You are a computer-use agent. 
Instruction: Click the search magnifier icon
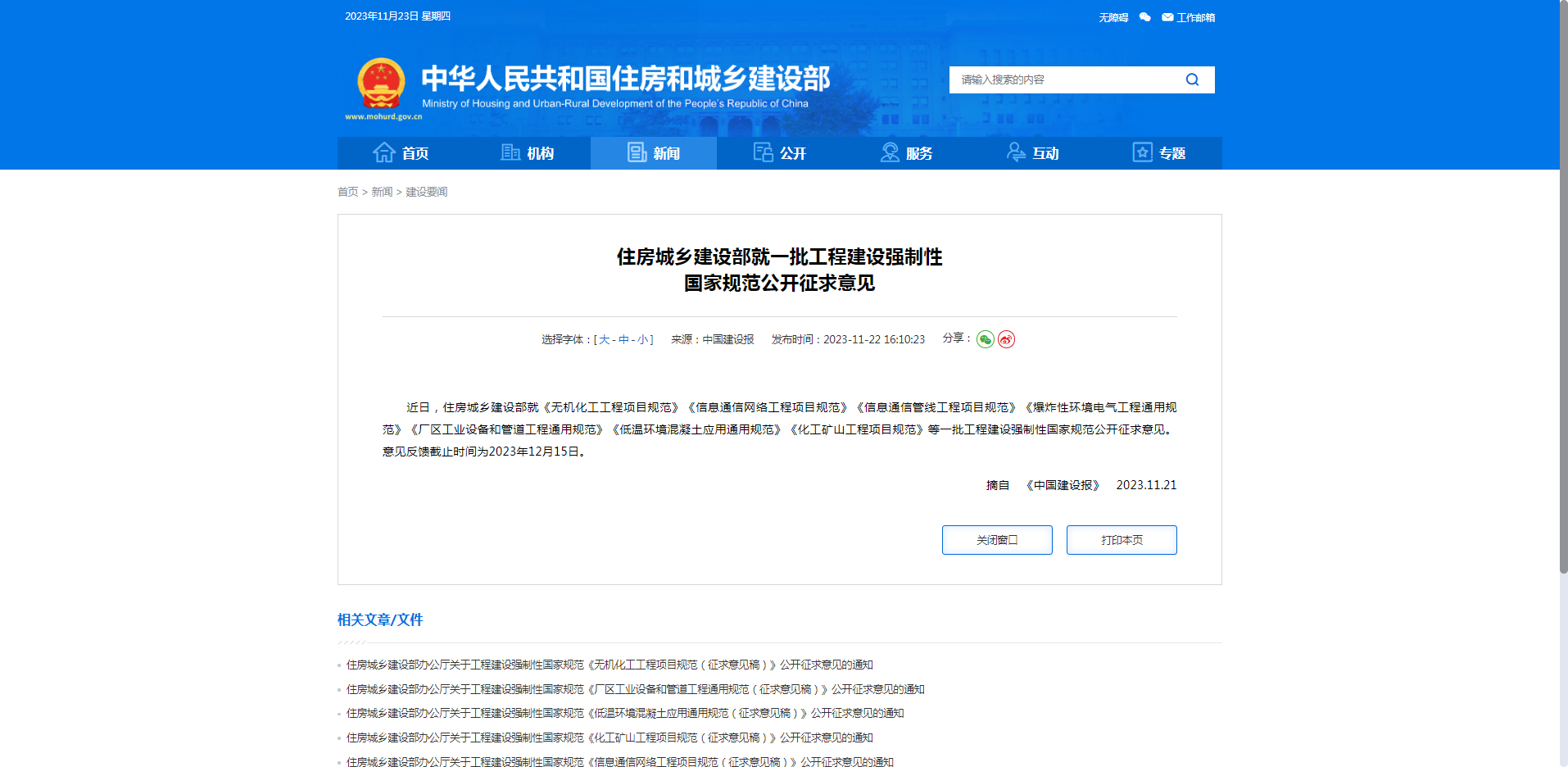[x=1192, y=79]
